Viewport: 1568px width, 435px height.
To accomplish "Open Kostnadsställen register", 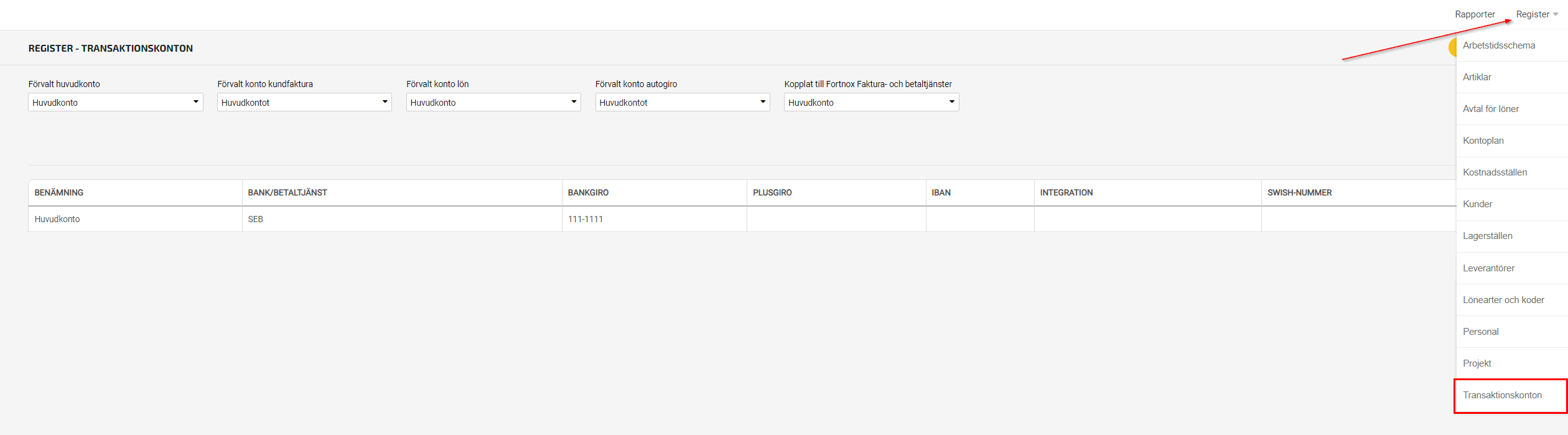I will pos(1512,172).
